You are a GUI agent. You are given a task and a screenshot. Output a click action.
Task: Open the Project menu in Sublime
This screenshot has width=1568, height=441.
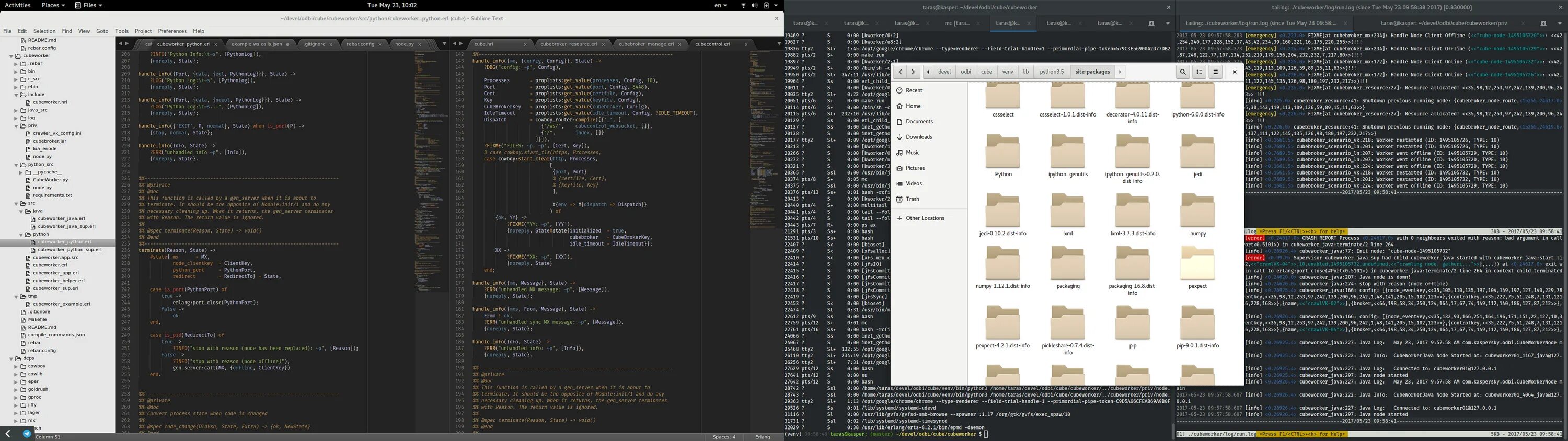(x=143, y=31)
